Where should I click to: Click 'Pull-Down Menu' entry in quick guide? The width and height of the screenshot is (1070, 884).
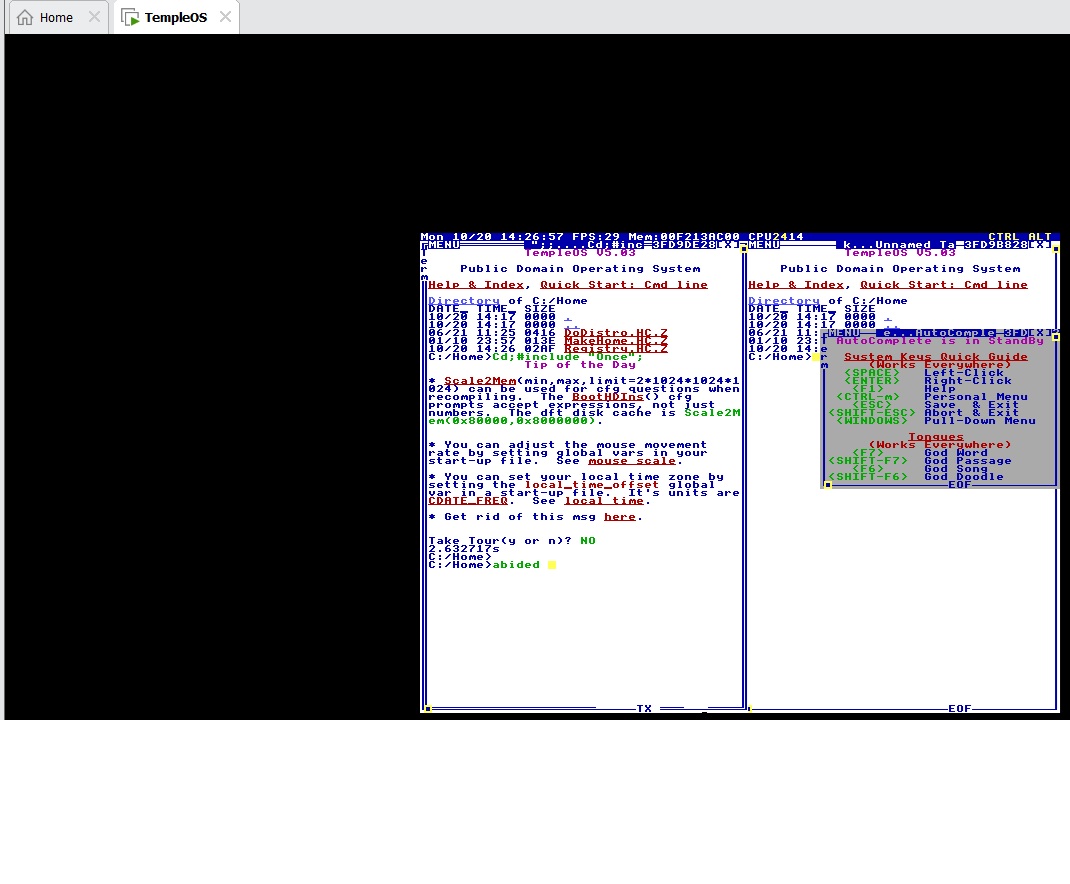point(980,420)
